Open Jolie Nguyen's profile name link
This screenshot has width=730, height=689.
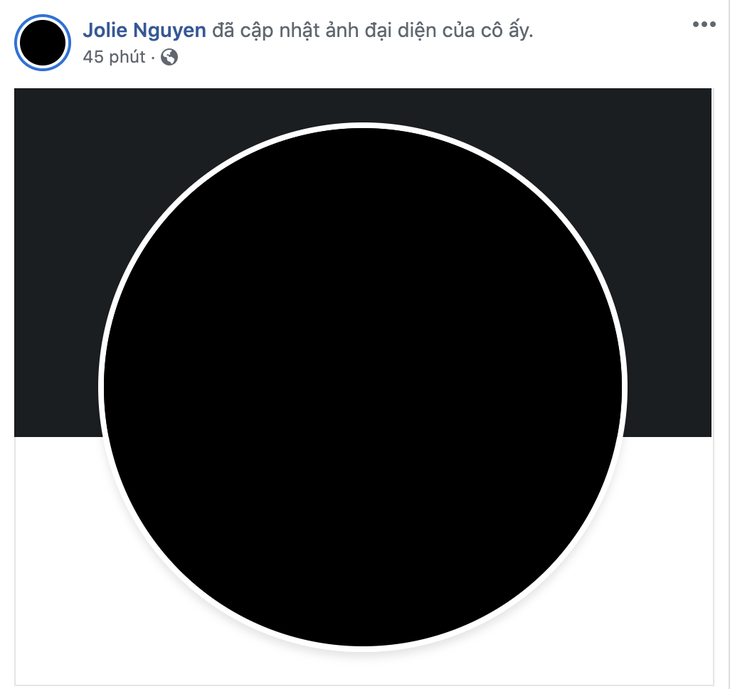[x=144, y=31]
